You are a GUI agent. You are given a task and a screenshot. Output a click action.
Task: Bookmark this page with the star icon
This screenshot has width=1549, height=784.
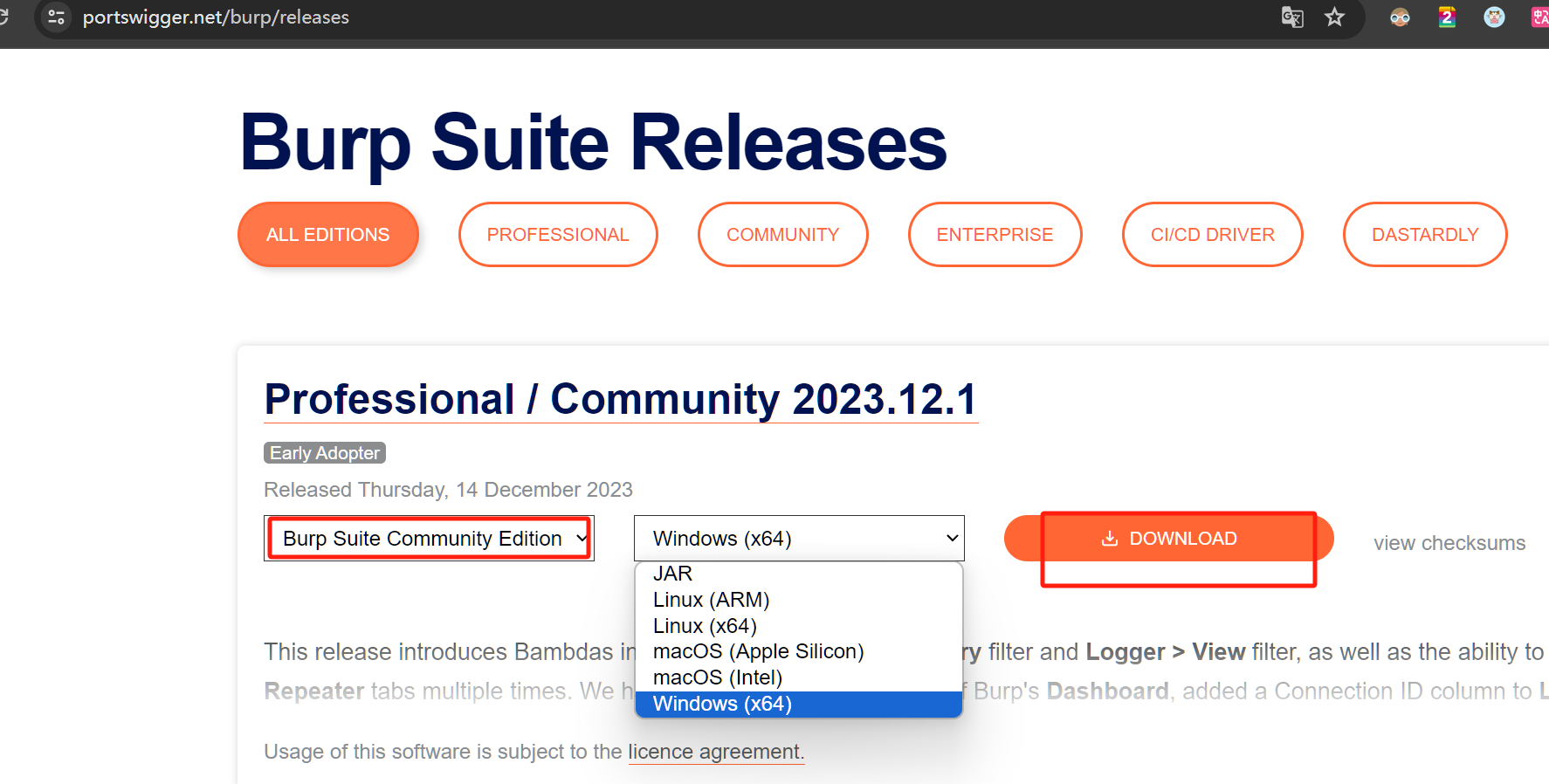coord(1334,17)
